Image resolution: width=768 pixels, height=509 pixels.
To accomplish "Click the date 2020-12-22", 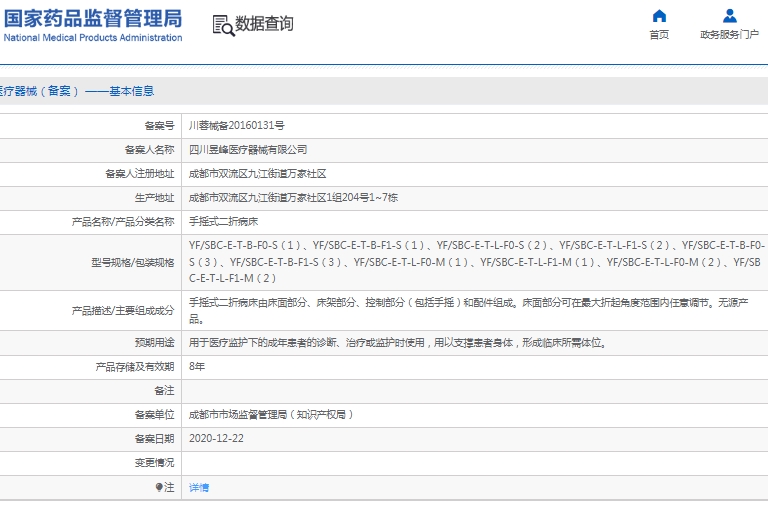I will point(216,439).
